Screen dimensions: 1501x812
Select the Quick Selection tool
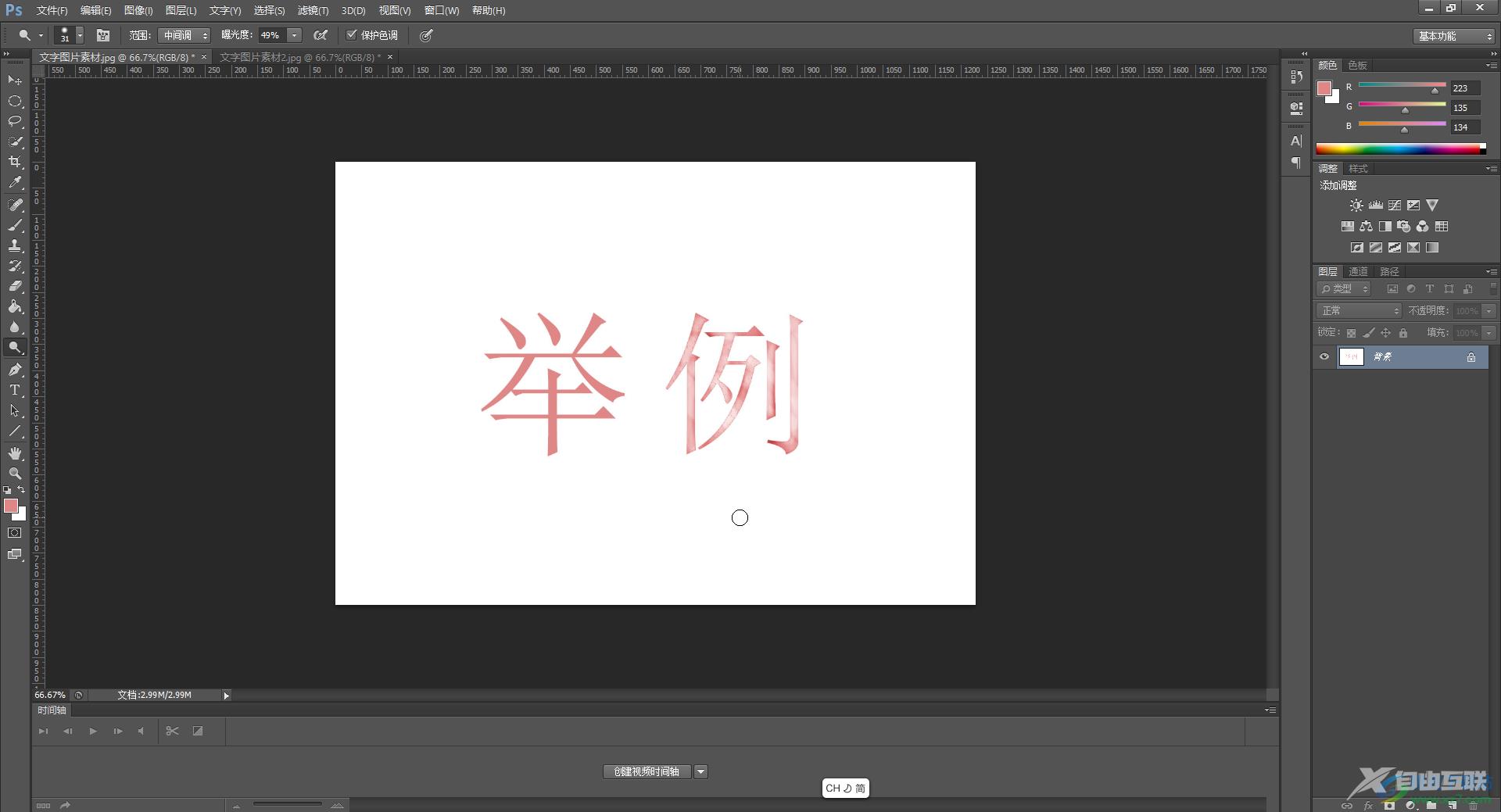15,141
